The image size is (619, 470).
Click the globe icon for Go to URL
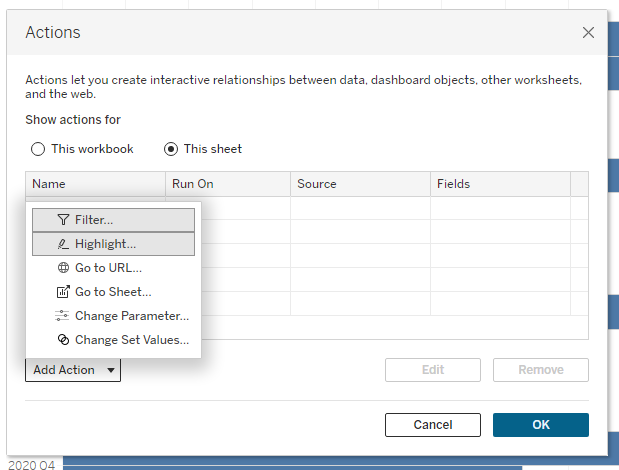[x=63, y=268]
